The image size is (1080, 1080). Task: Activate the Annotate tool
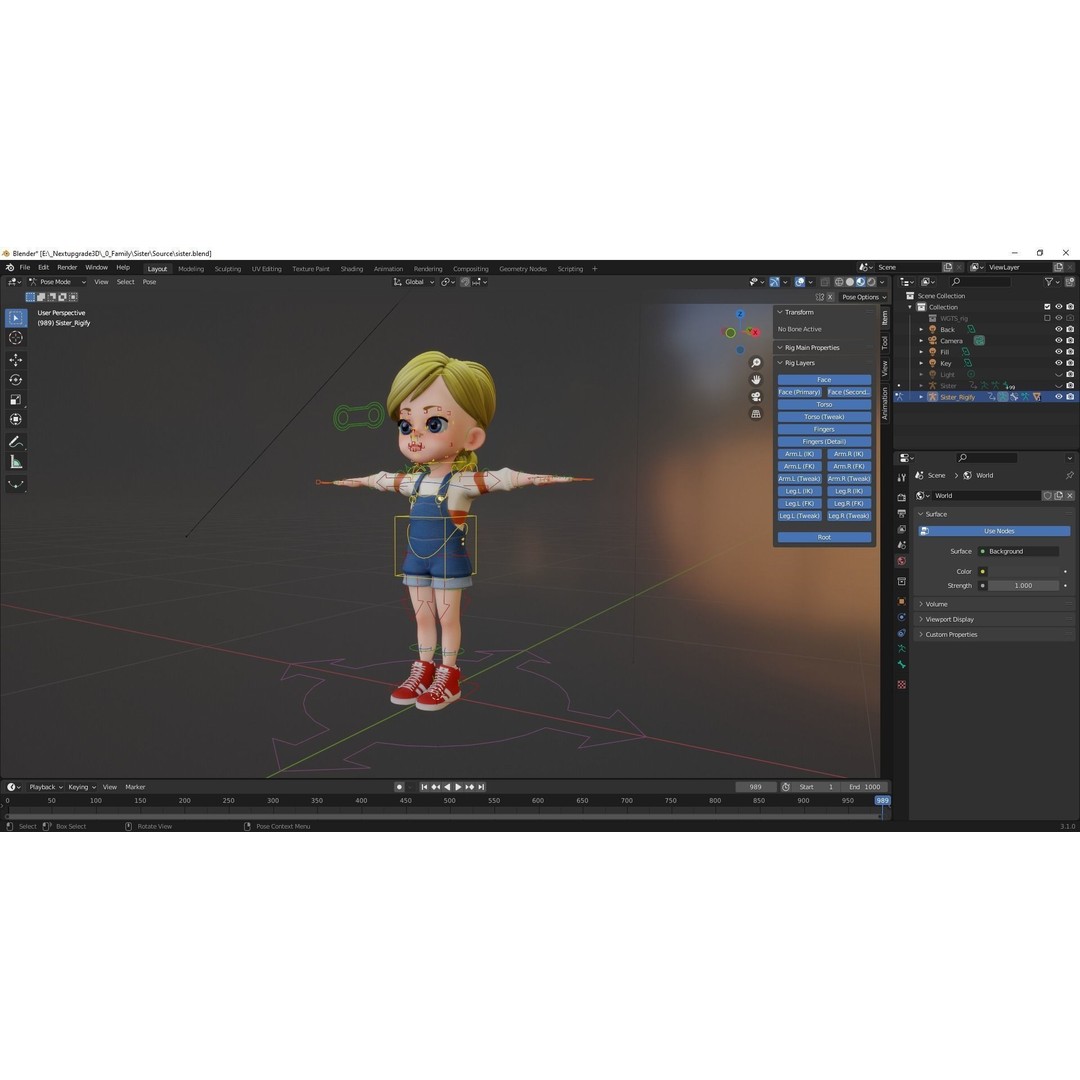click(16, 442)
